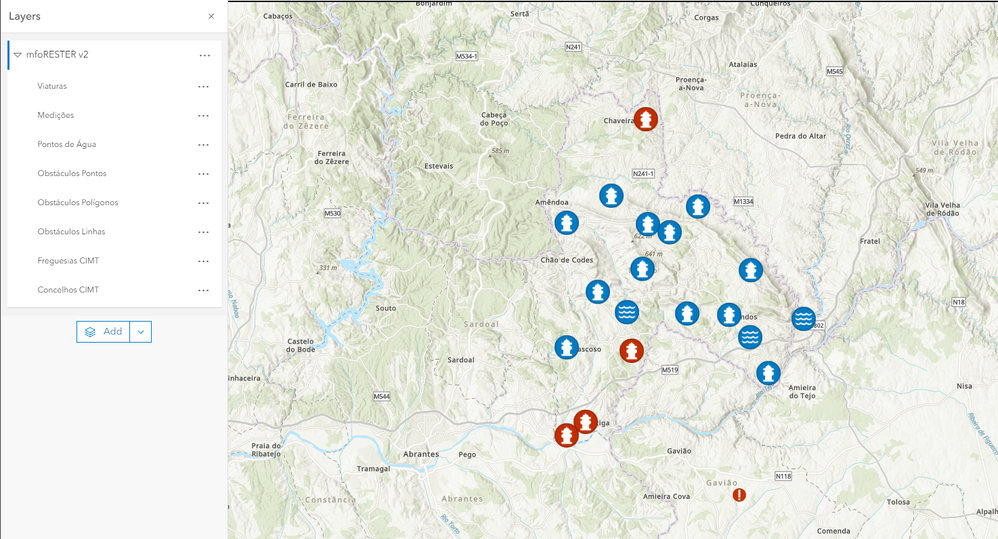Open options menu for mfoRESTER v2 group

coord(204,55)
